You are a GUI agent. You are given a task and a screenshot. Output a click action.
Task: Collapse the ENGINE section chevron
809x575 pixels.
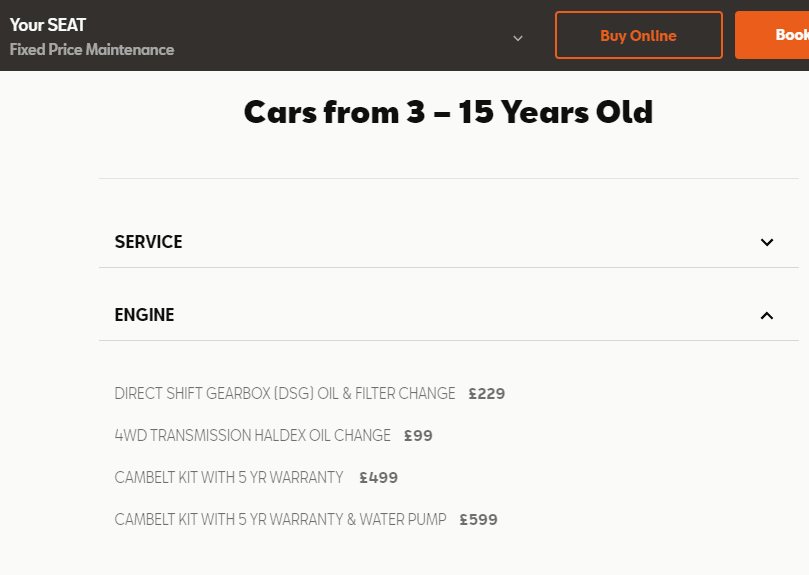767,315
